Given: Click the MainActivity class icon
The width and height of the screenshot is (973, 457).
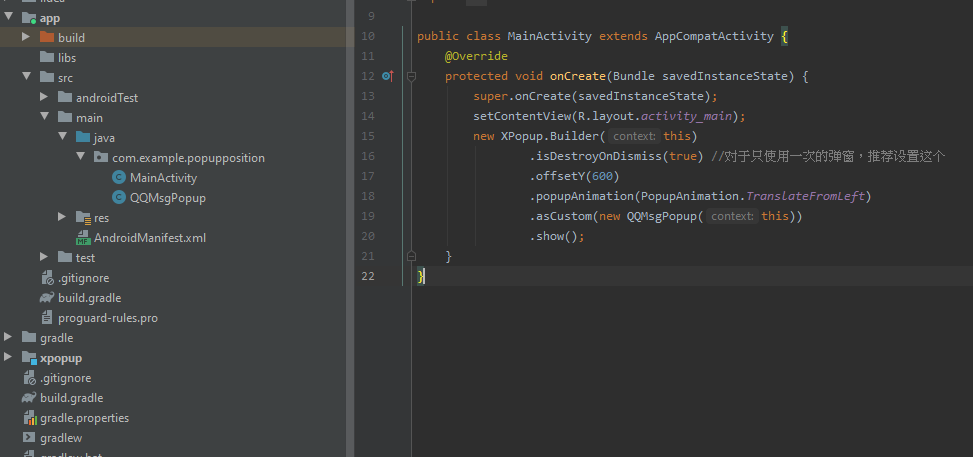Looking at the screenshot, I should click(x=119, y=178).
